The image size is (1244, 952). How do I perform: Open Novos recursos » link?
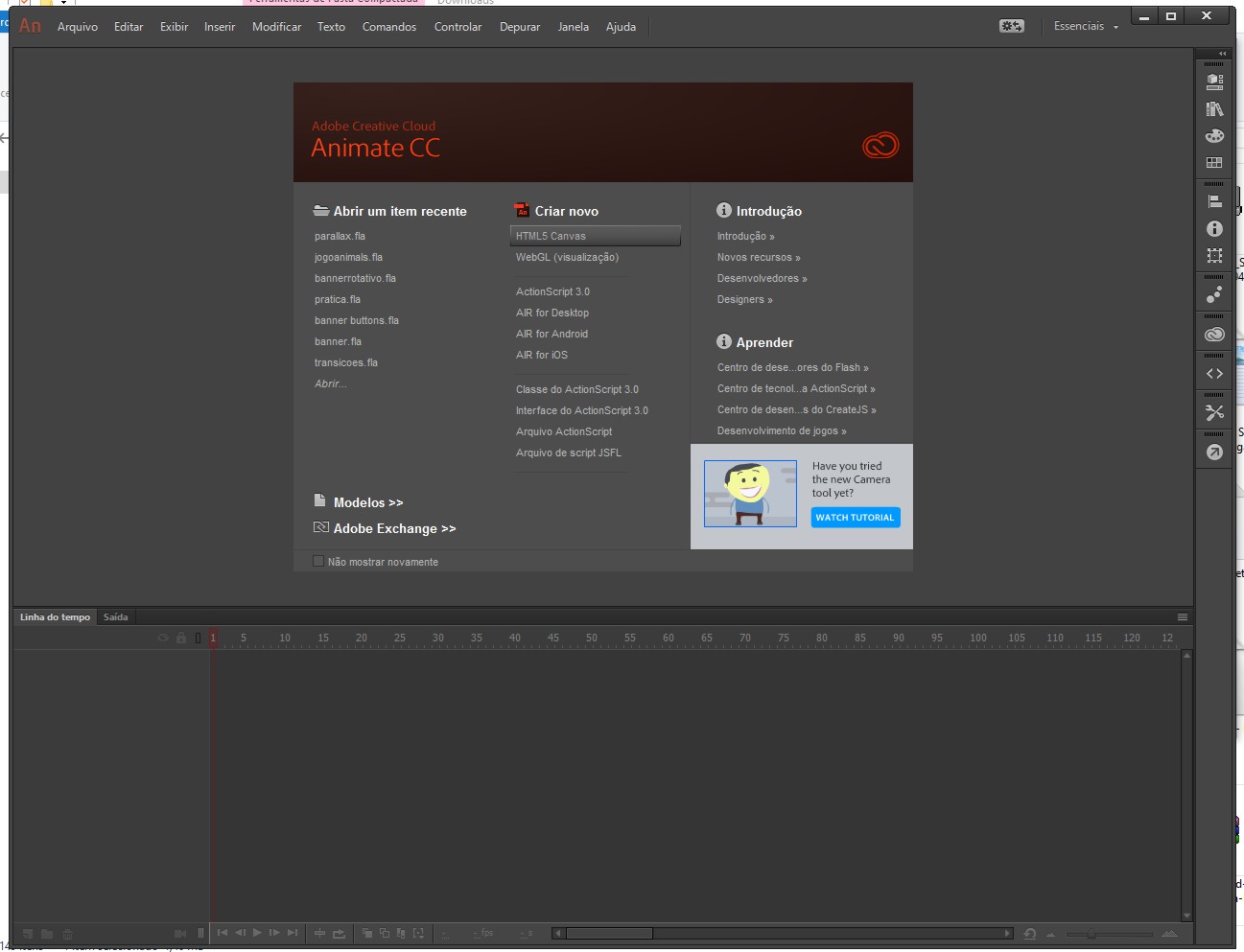click(x=759, y=257)
